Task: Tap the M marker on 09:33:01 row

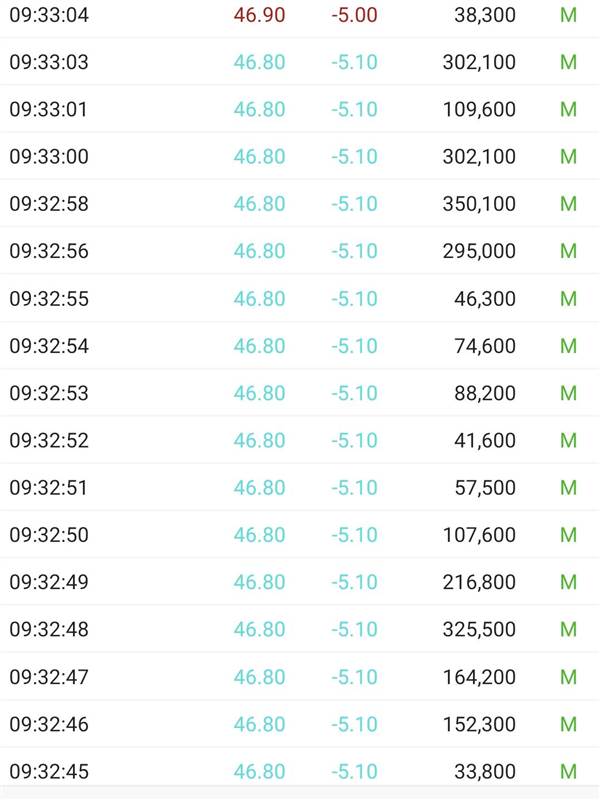Action: pyautogui.click(x=568, y=110)
